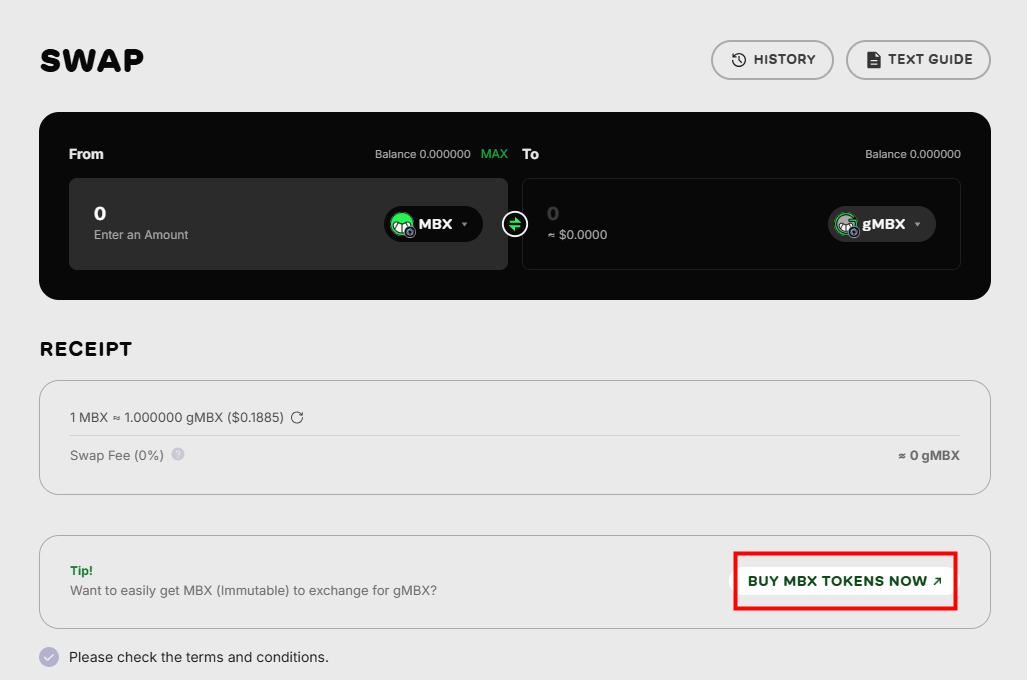
Task: Toggle the terms and conditions checkbox
Action: 49,657
